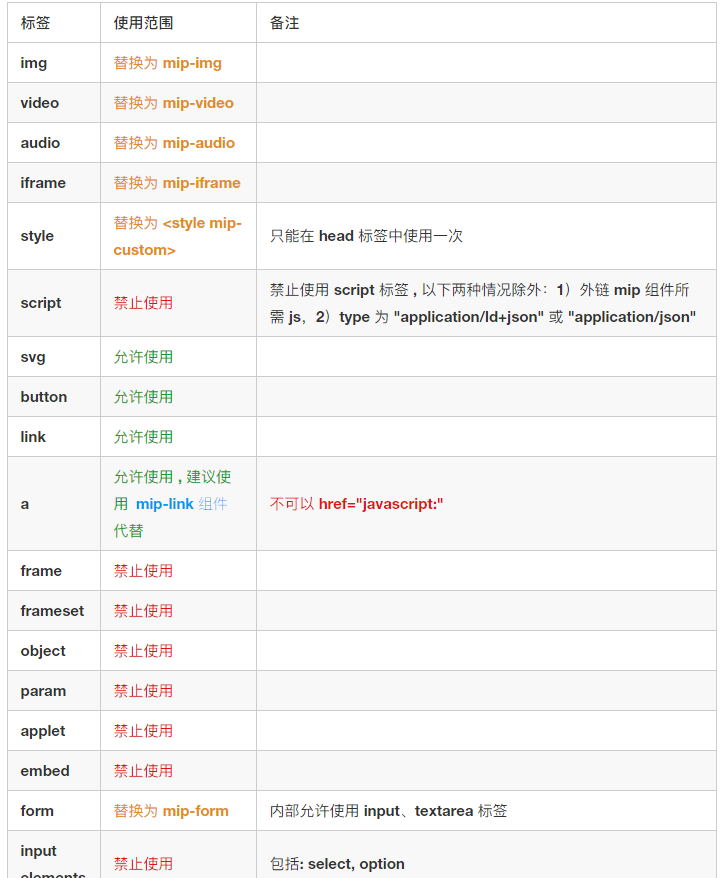Click the 备注 column header
Image resolution: width=722 pixels, height=878 pixels.
pos(284,23)
